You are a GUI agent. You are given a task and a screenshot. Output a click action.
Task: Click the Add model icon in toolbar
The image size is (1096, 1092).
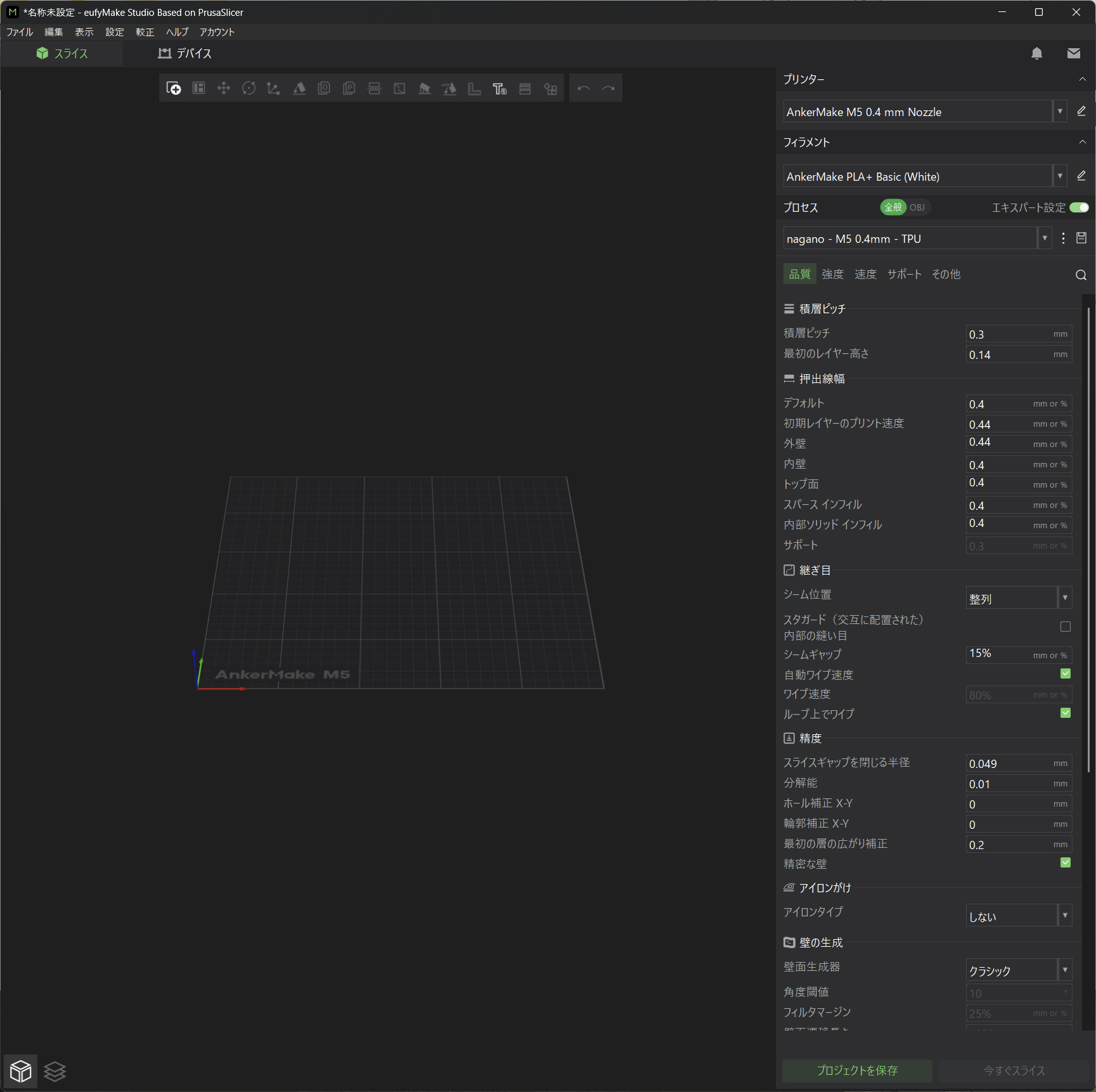point(173,88)
